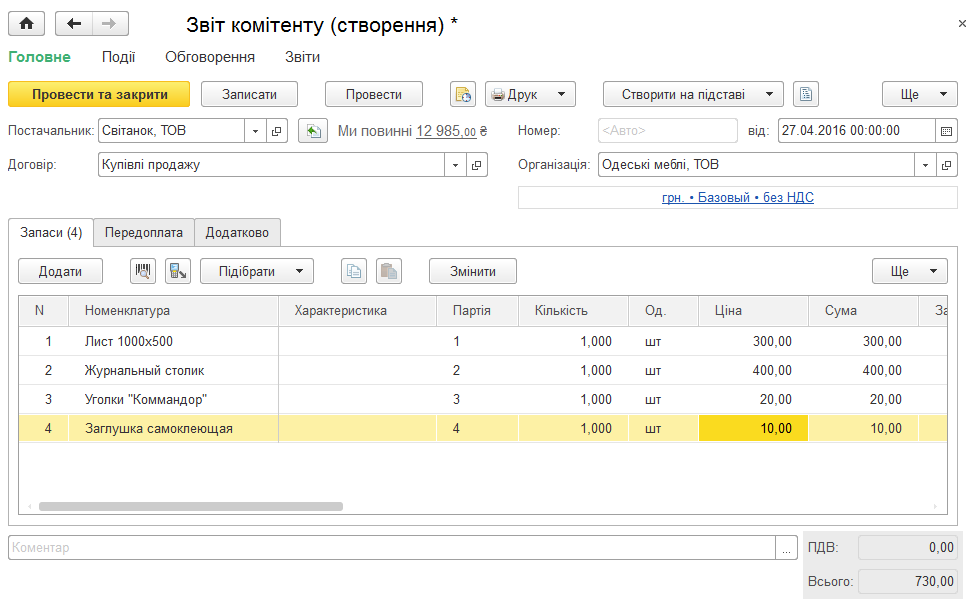Image resolution: width=972 pixels, height=604 pixels.
Task: Select the Головне section
Action: [x=39, y=57]
